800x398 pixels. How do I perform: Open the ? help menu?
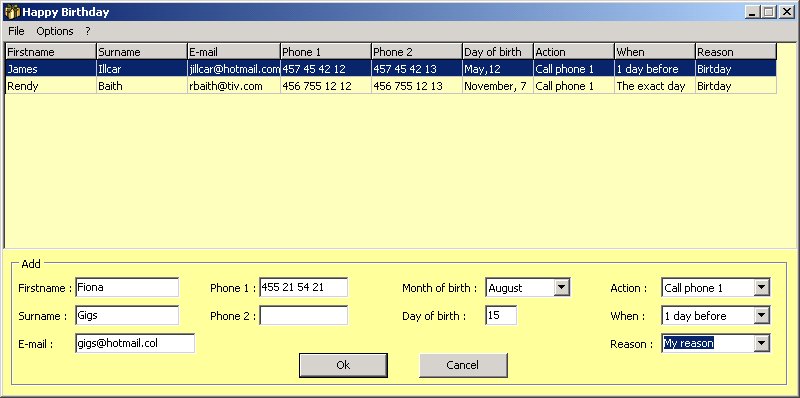[x=88, y=31]
